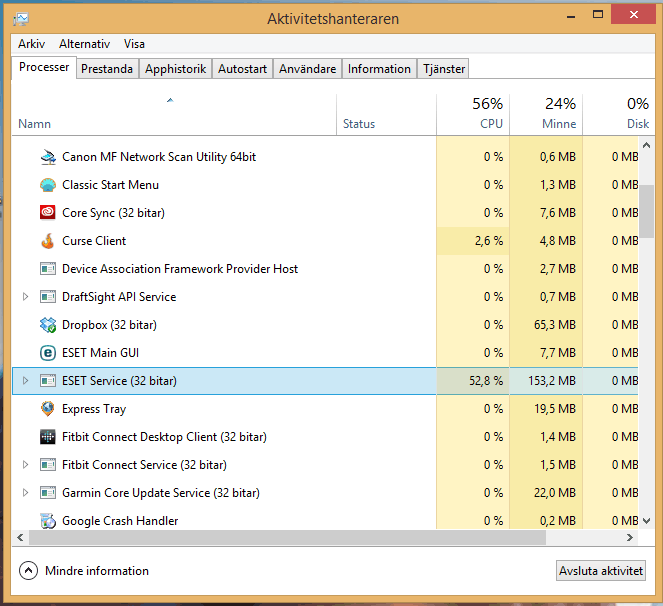The height and width of the screenshot is (606, 663).
Task: Click the DraftSight API Service icon
Action: point(48,297)
